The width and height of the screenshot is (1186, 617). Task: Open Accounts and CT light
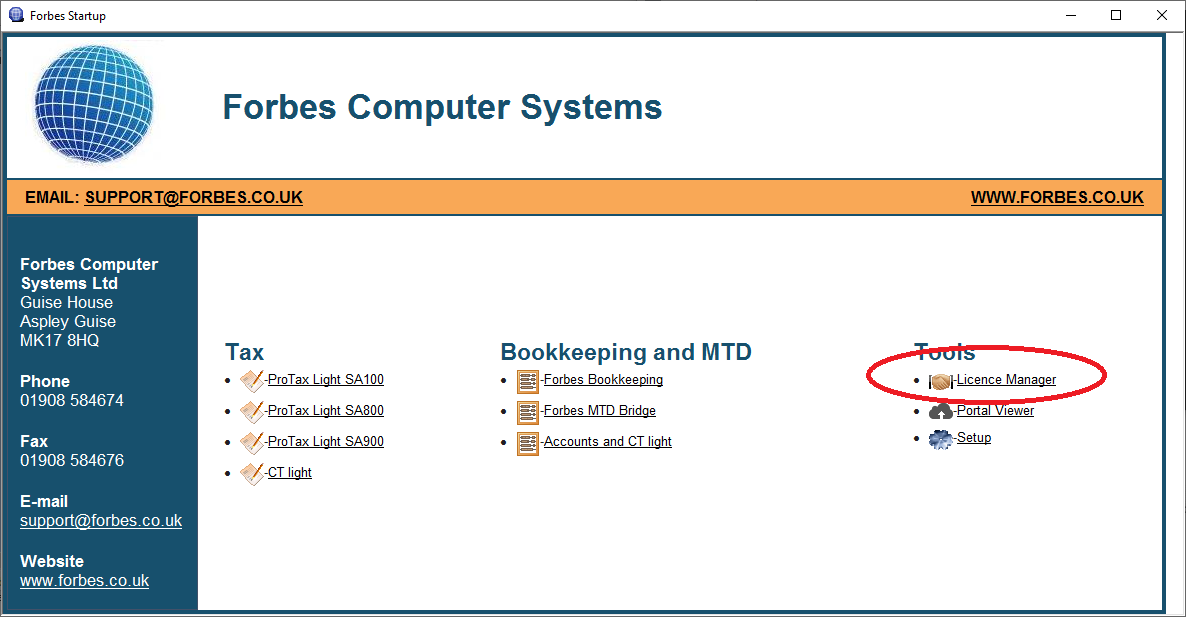[x=608, y=442]
